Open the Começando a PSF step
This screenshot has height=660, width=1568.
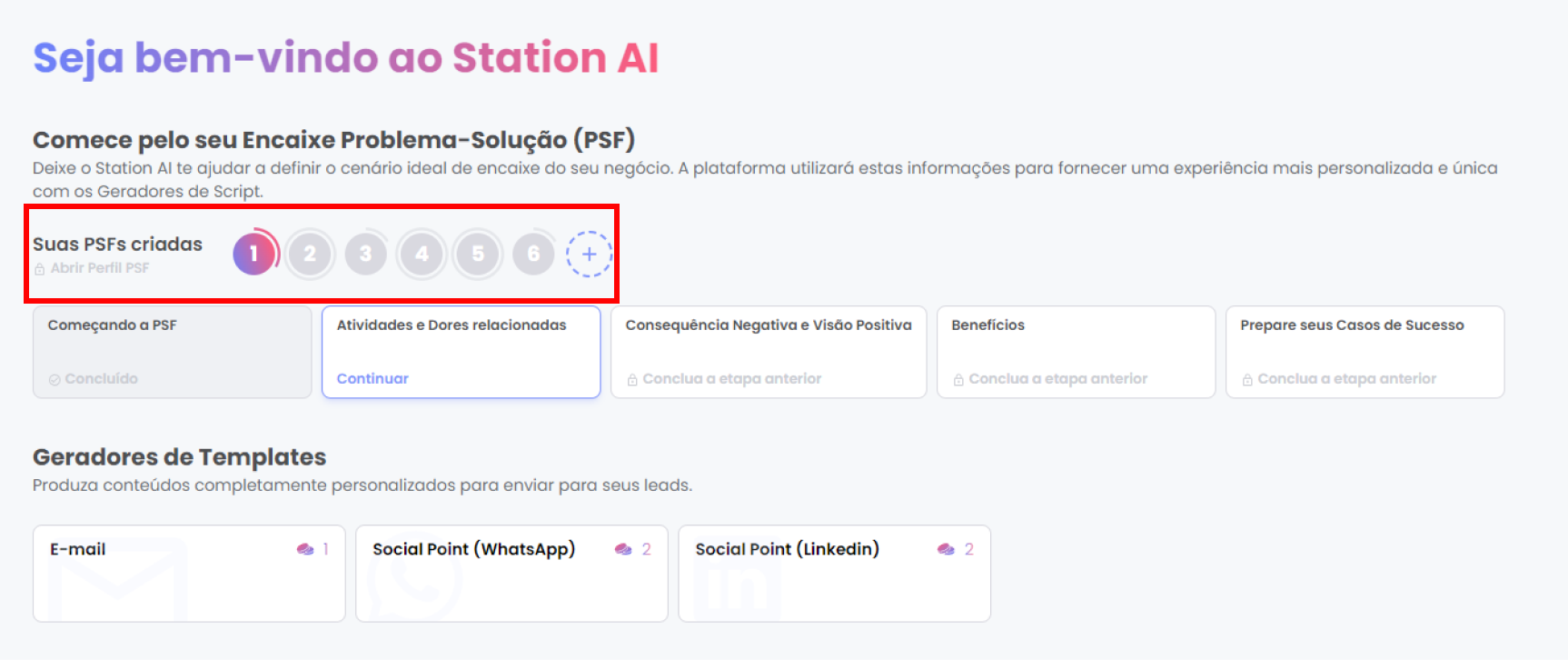[x=173, y=352]
